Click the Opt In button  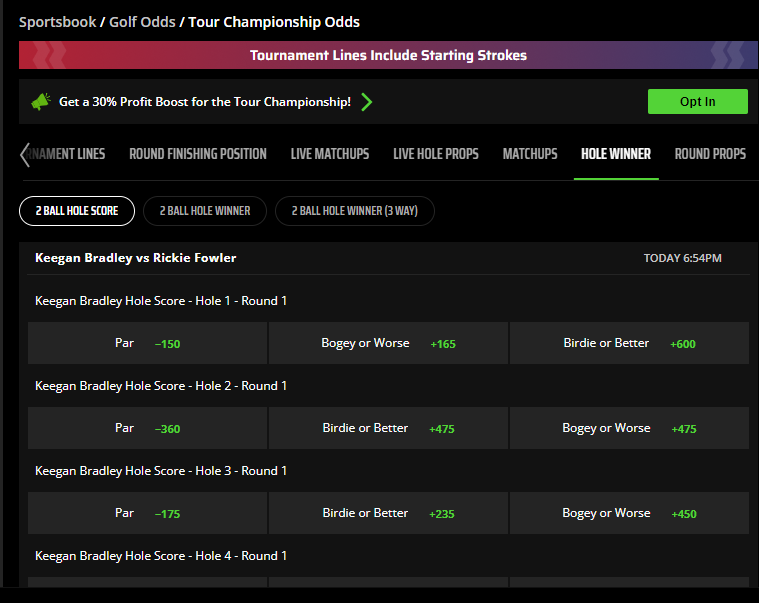coord(698,102)
